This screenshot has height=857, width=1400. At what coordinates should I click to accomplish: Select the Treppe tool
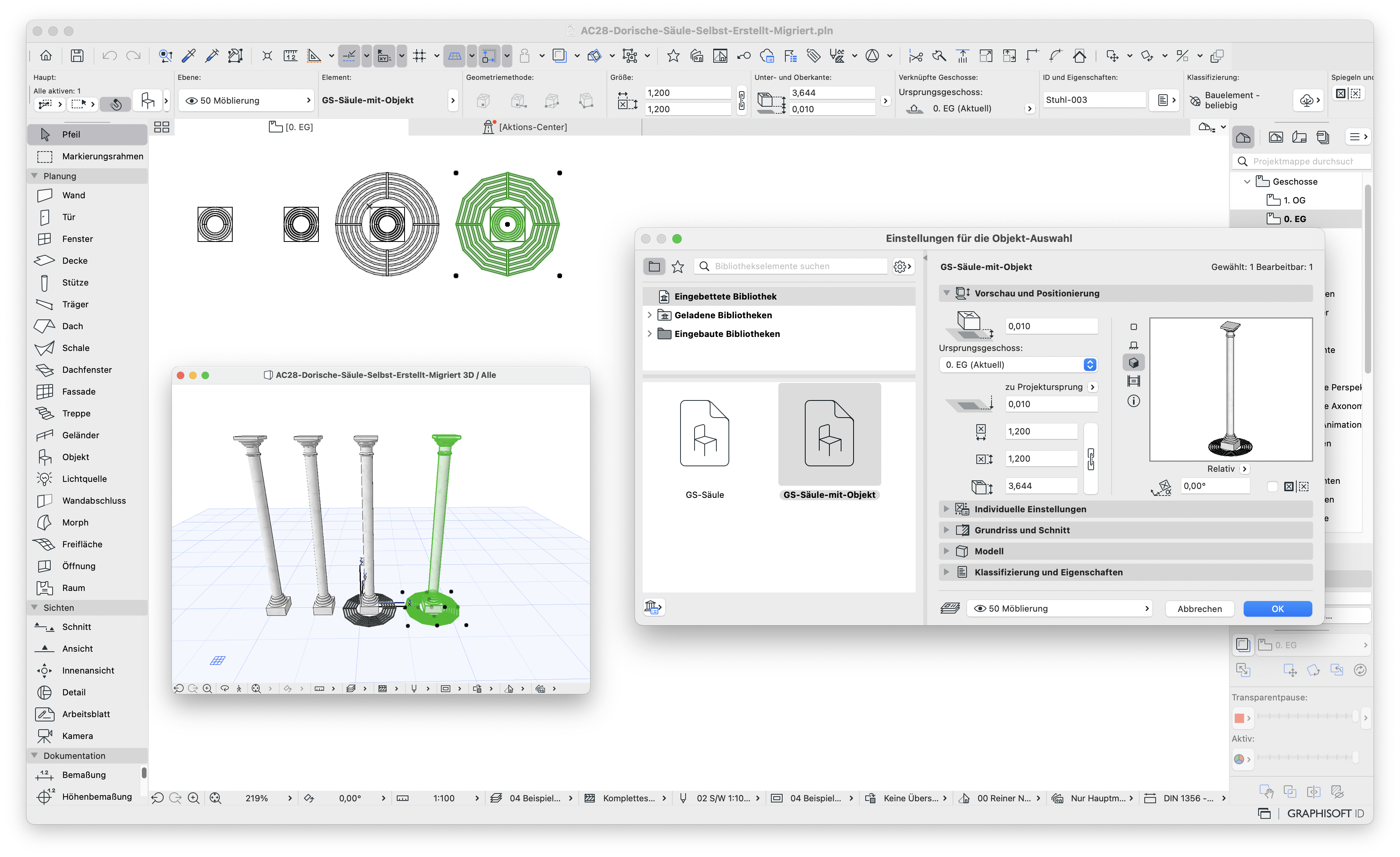click(x=87, y=413)
